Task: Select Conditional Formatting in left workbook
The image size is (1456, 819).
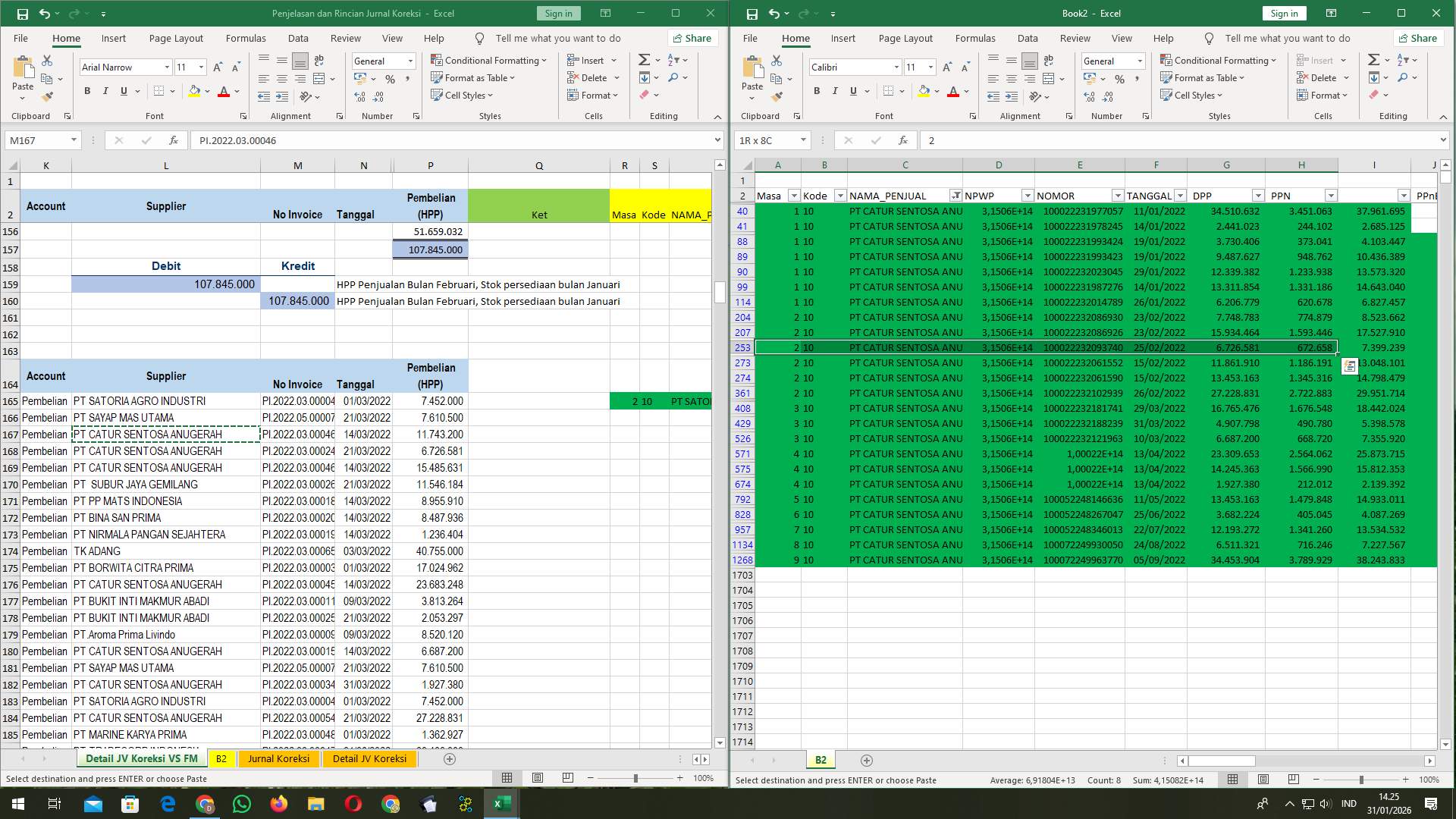Action: [489, 60]
